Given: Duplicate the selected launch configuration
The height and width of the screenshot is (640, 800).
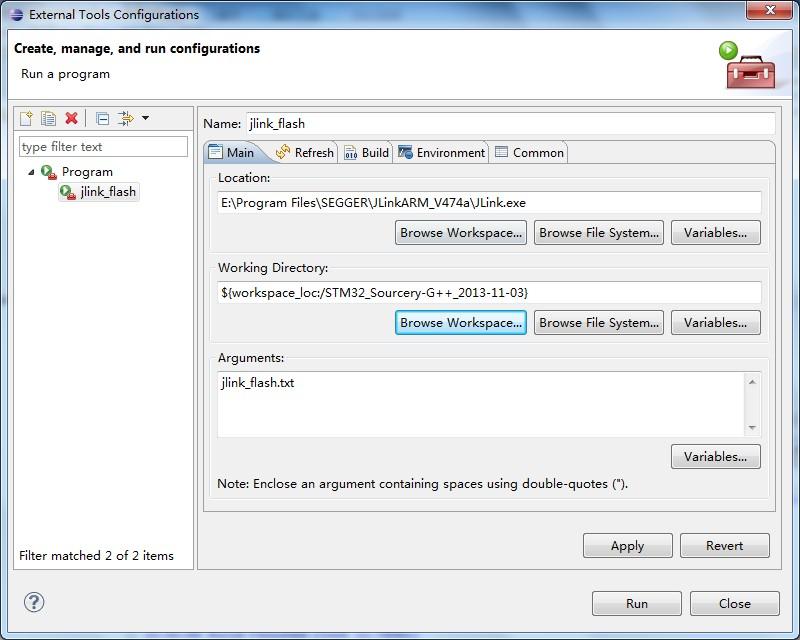Looking at the screenshot, I should tap(48, 119).
